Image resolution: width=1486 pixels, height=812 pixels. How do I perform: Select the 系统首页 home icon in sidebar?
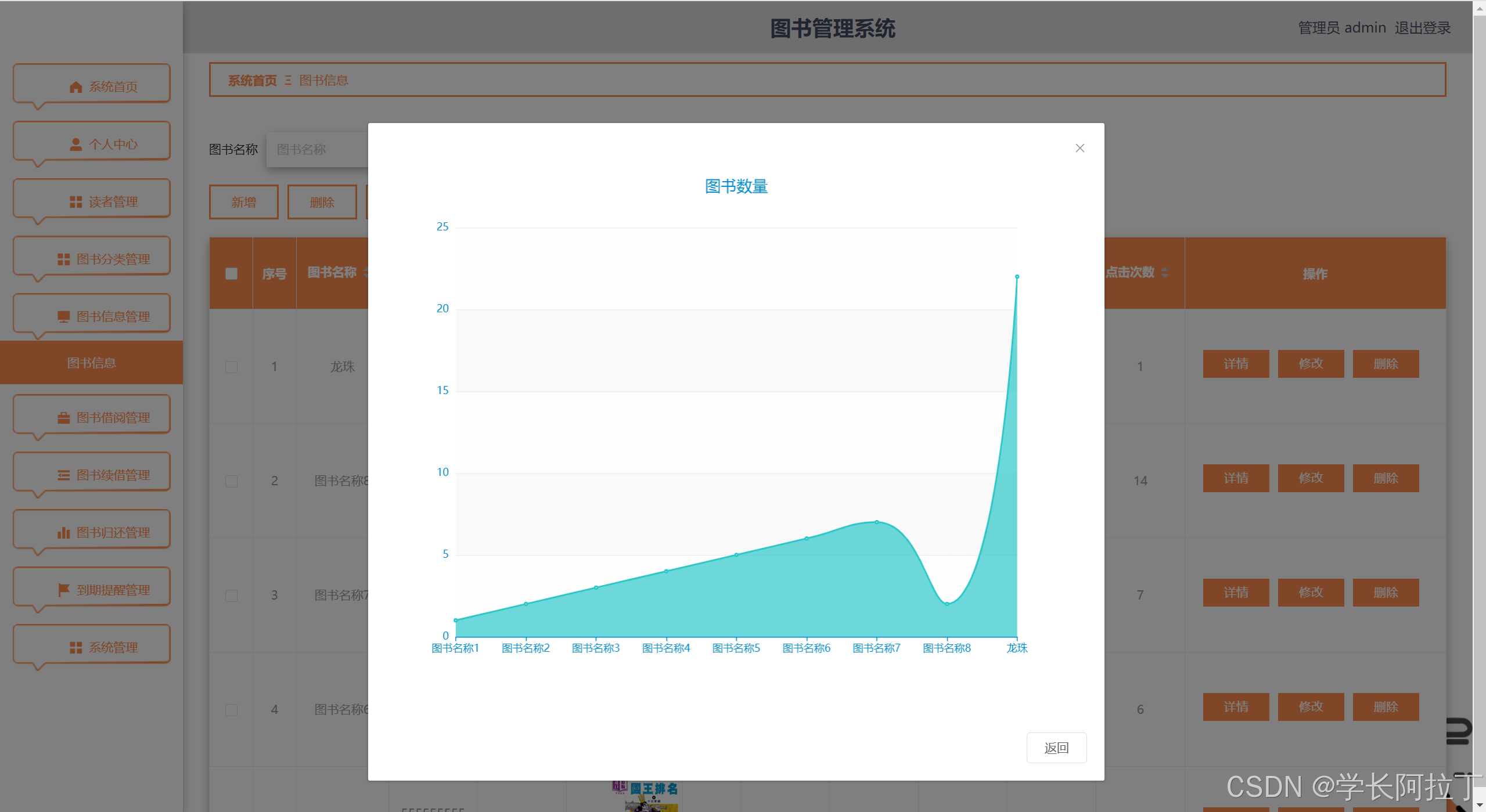pyautogui.click(x=75, y=86)
